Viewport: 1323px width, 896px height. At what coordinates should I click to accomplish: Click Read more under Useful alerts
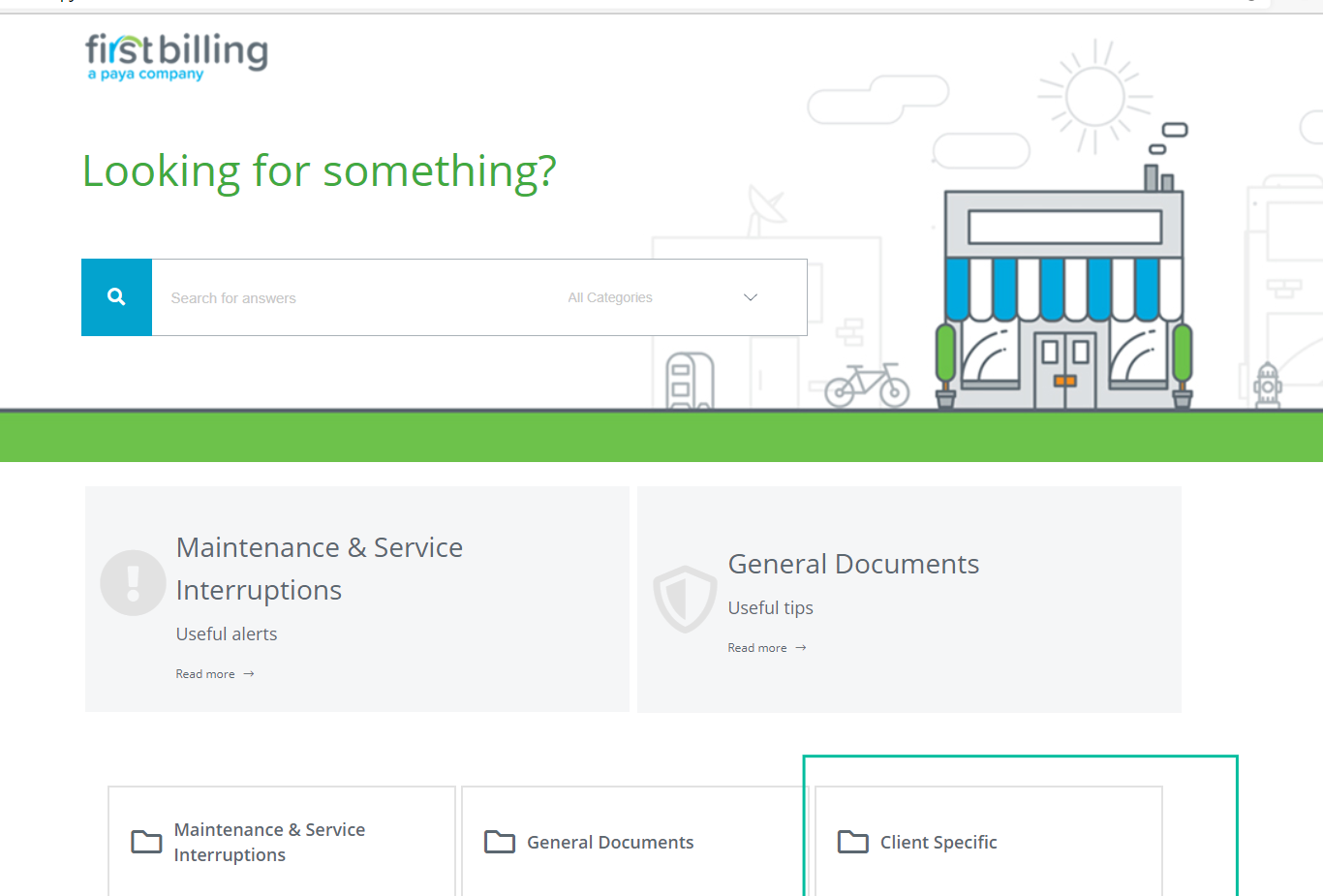click(205, 674)
